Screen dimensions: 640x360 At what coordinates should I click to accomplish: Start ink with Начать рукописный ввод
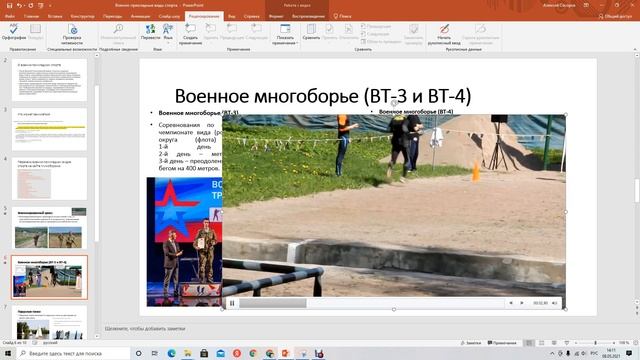pos(444,34)
